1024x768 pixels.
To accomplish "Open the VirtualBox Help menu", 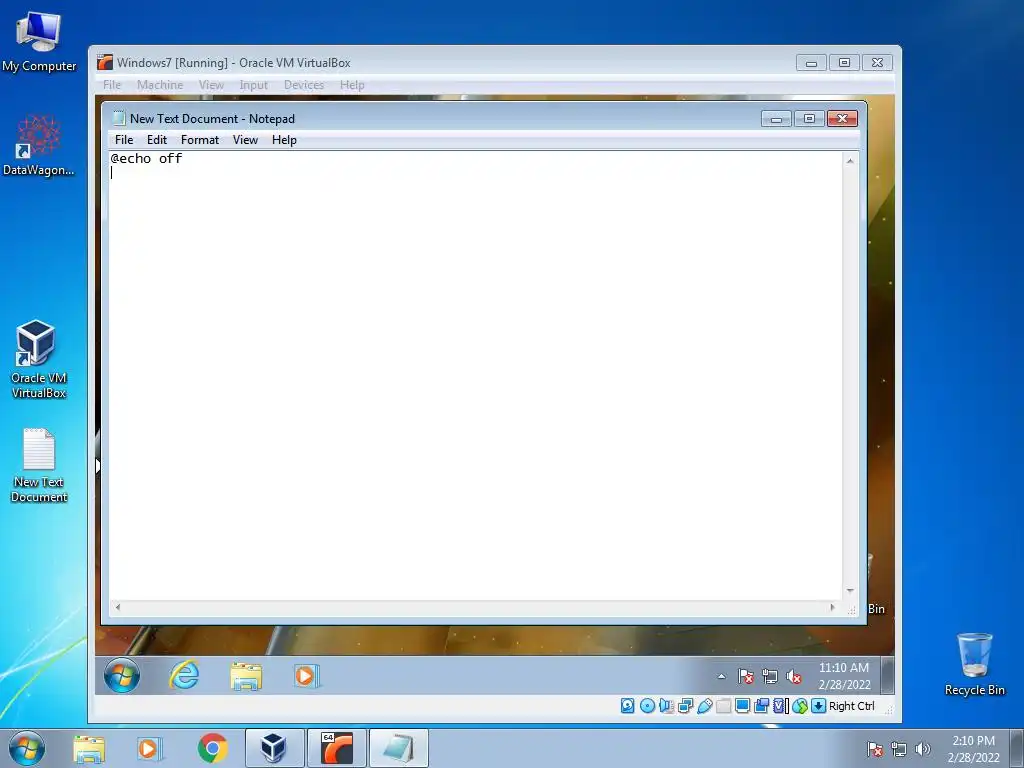I will (x=352, y=85).
